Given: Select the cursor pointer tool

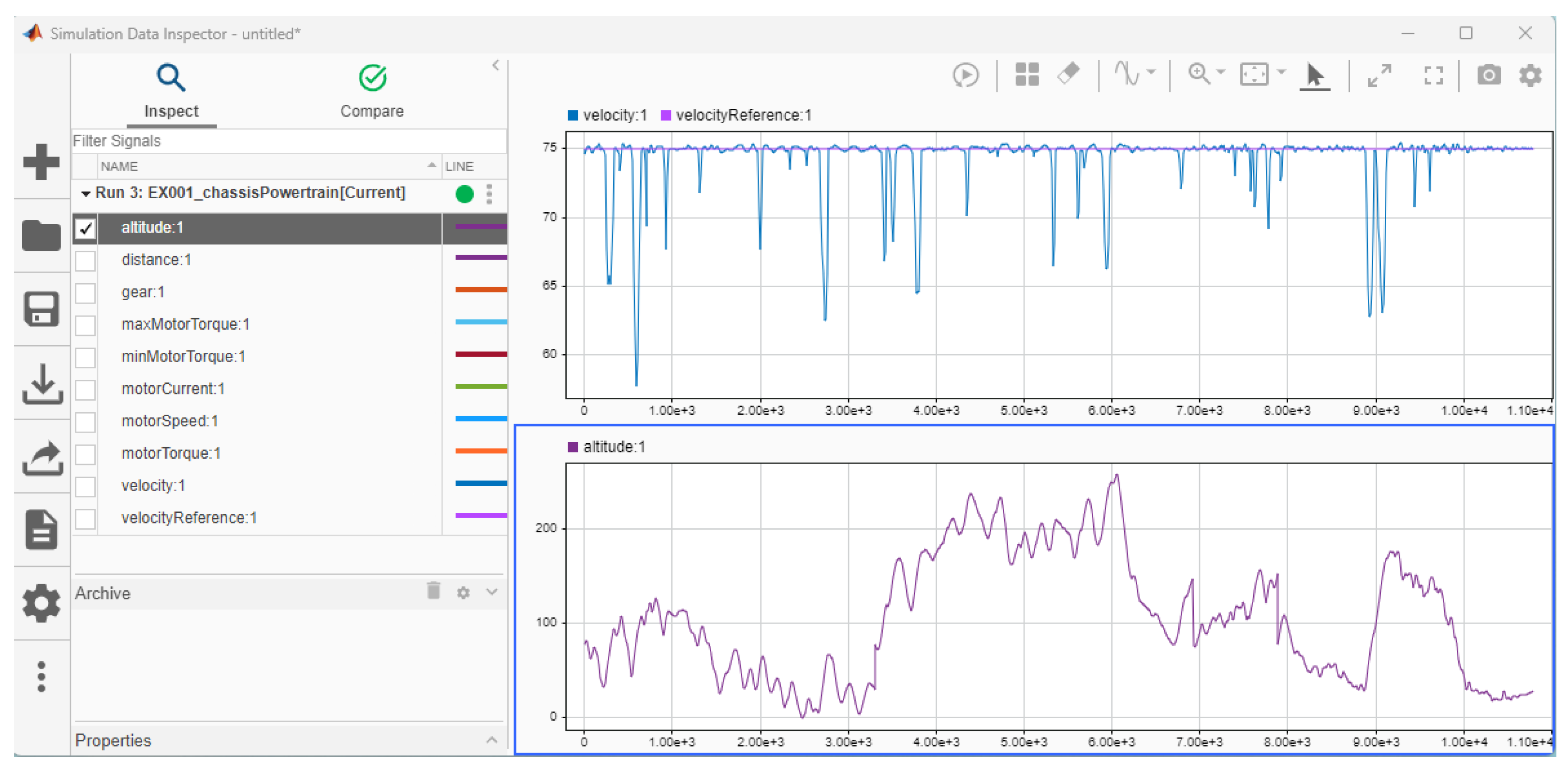Looking at the screenshot, I should point(1314,75).
